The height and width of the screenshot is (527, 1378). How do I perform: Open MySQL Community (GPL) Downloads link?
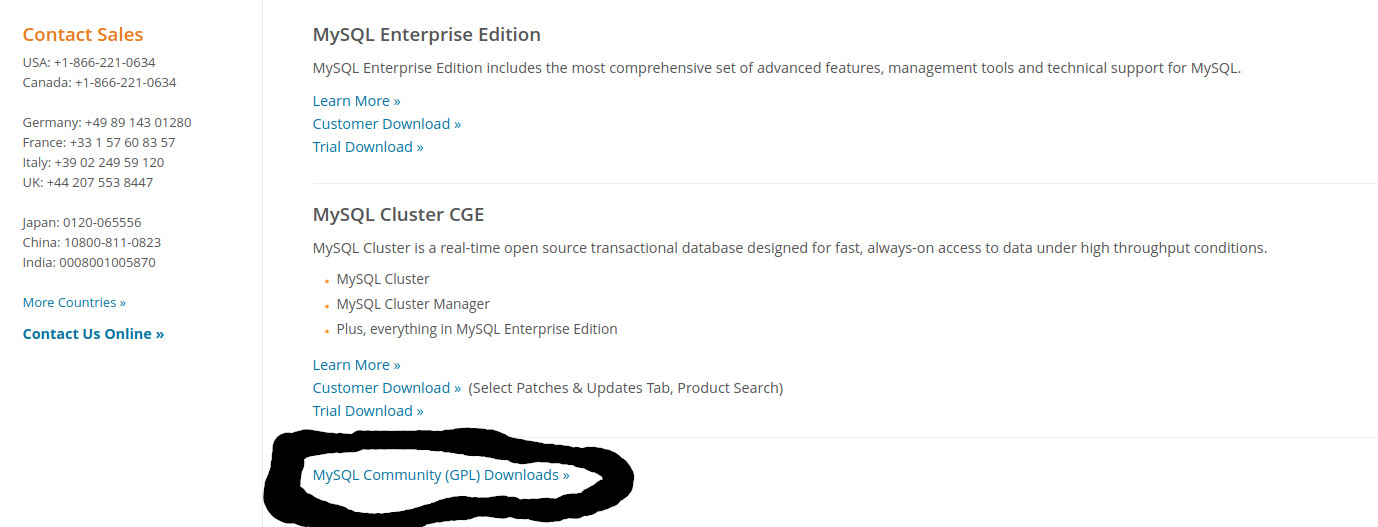click(441, 475)
